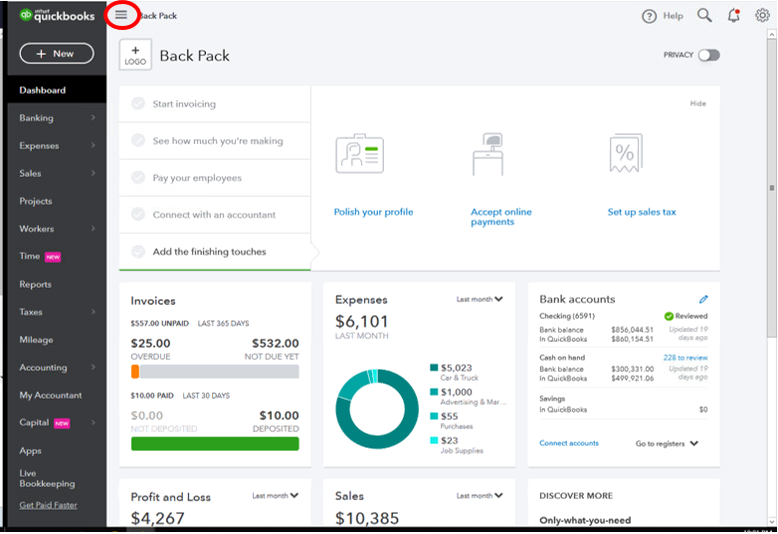Screen dimensions: 778x534
Task: Open search via magnifying glass icon
Action: [704, 15]
